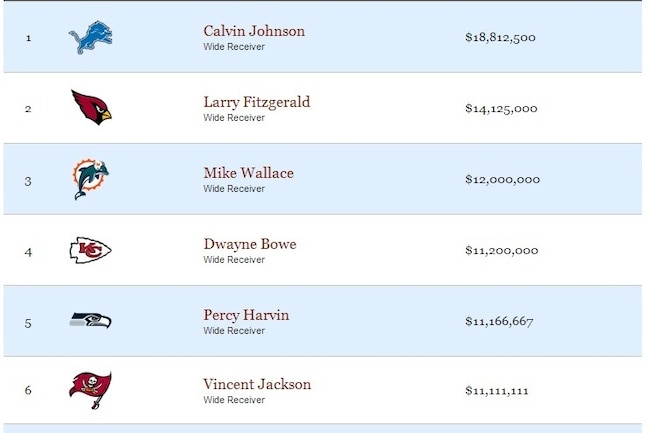Viewport: 649px width, 433px height.
Task: Click the Vincent Jackson name link
Action: tap(257, 384)
